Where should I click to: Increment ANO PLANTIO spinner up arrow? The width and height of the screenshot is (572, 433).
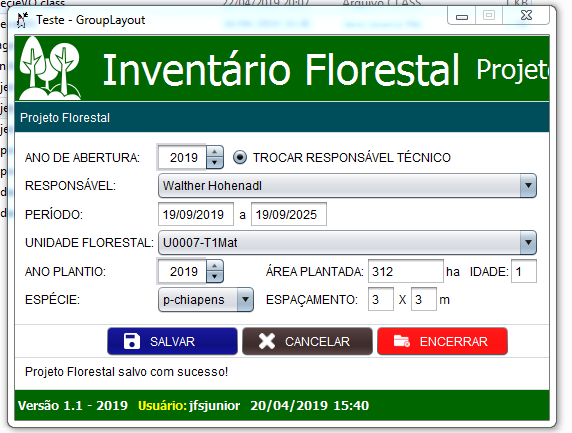click(x=215, y=266)
